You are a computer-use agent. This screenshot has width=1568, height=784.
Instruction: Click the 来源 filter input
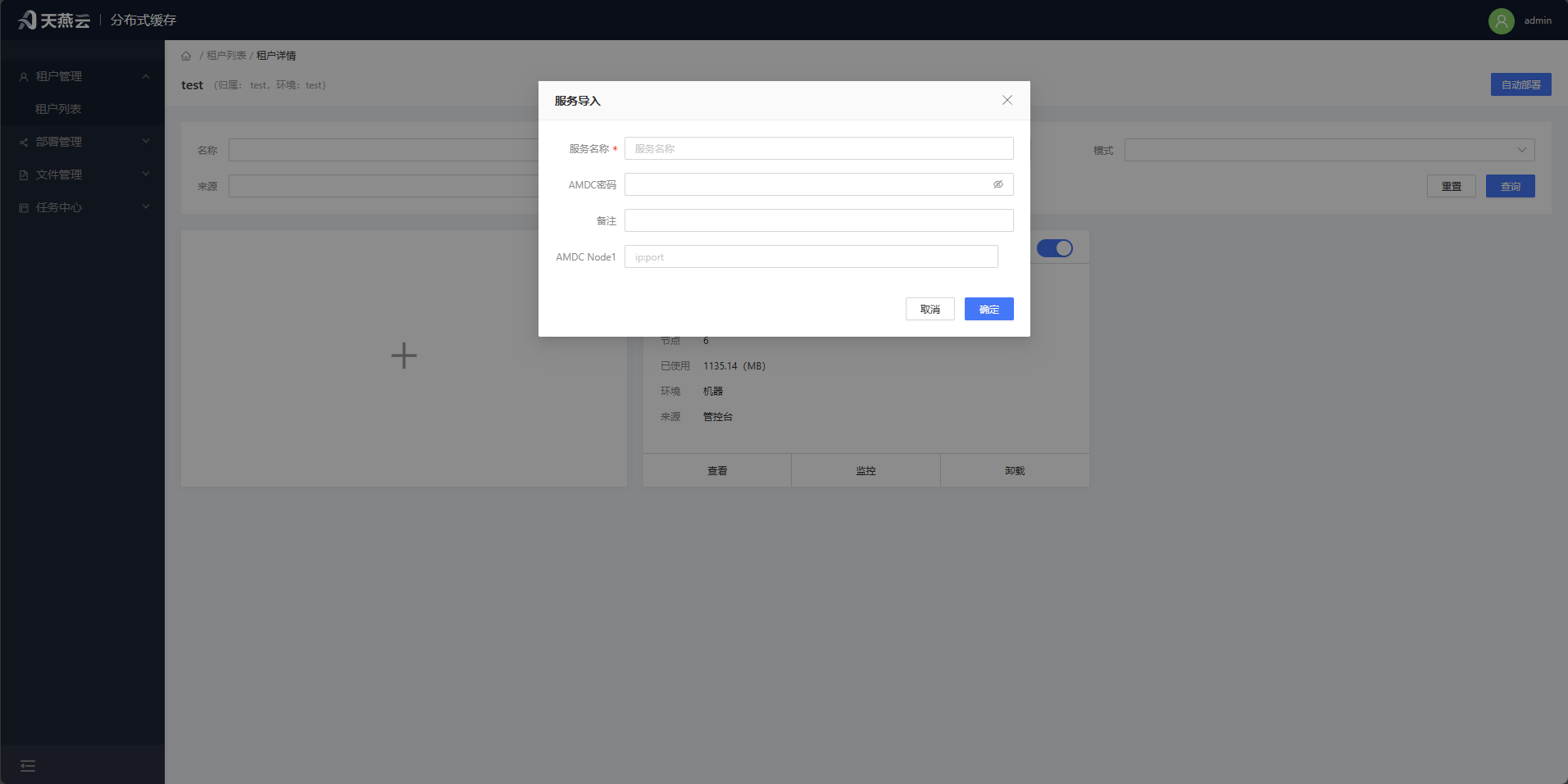click(x=384, y=186)
